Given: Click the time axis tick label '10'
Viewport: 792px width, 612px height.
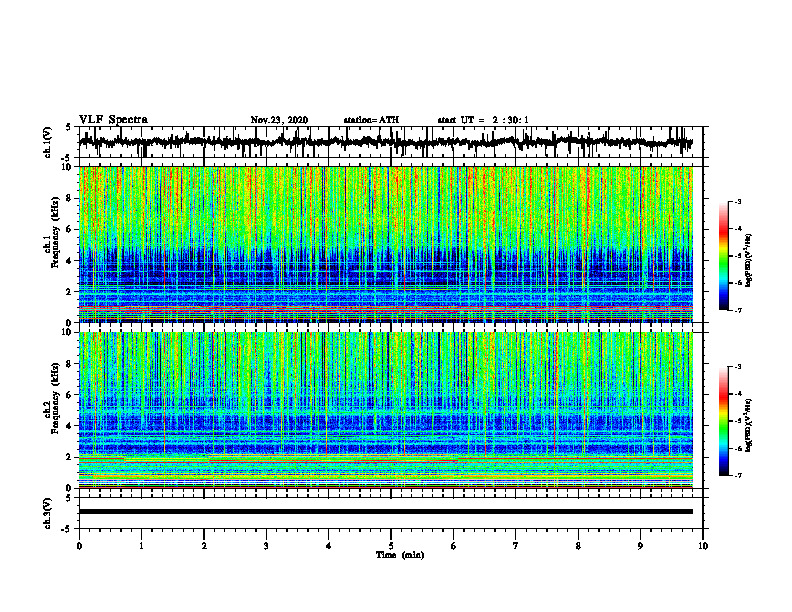Looking at the screenshot, I should click(703, 546).
